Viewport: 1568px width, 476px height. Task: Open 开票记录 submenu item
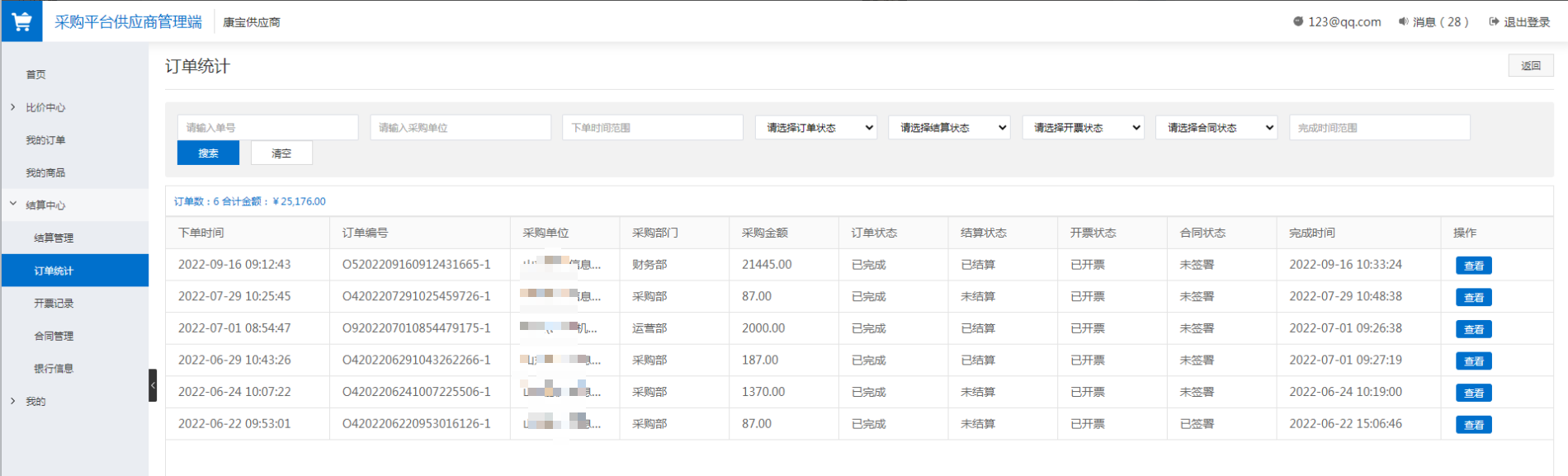[54, 303]
